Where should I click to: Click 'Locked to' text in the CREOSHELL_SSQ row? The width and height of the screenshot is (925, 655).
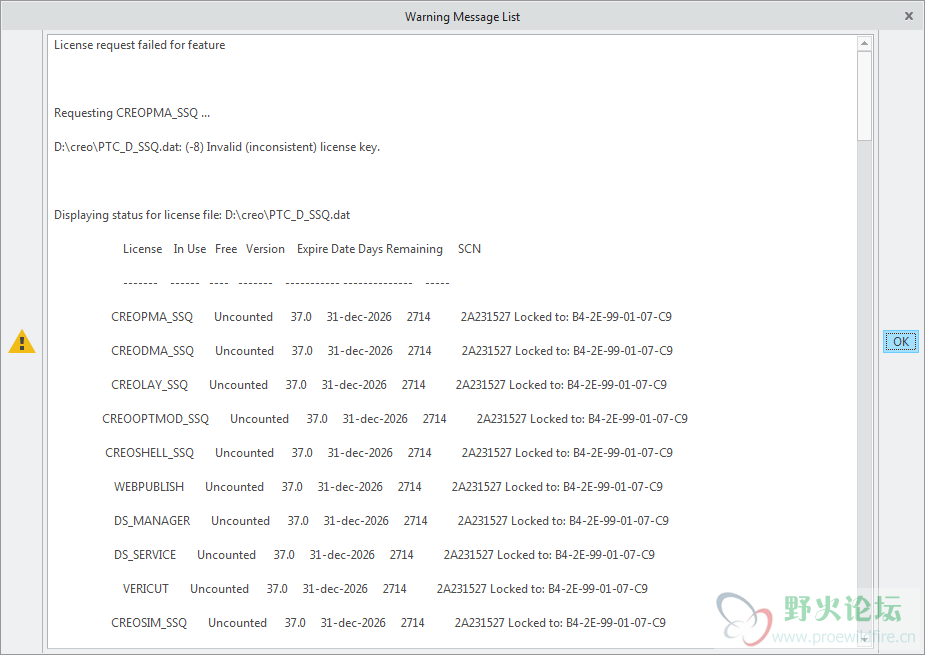coord(542,453)
